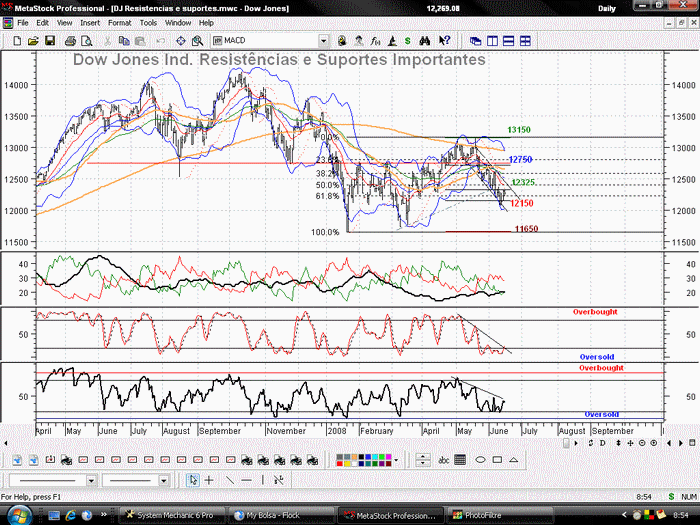Click the chart horizontal scrollbar thumb
The image size is (700, 525).
click(567, 443)
